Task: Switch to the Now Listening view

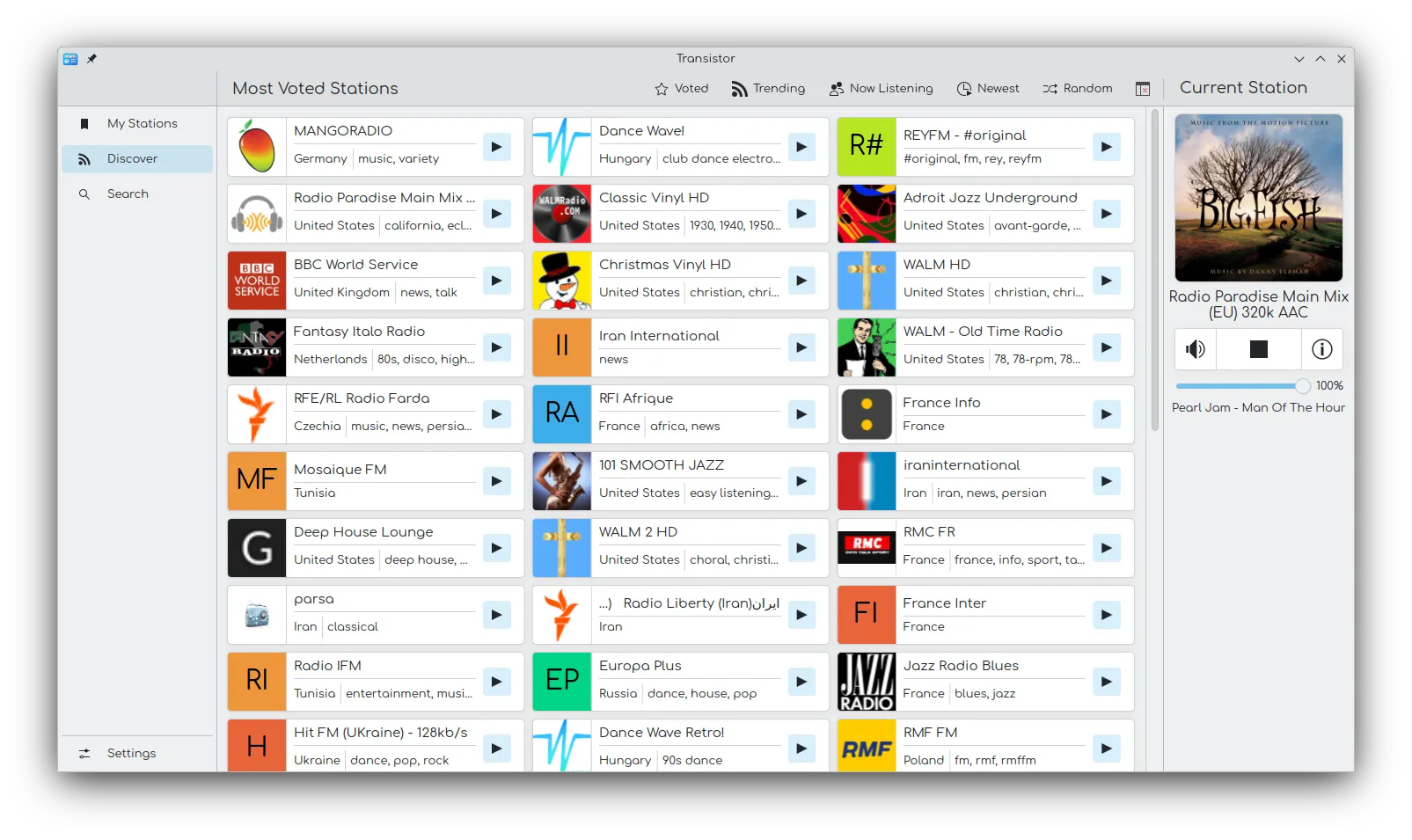Action: [x=881, y=88]
